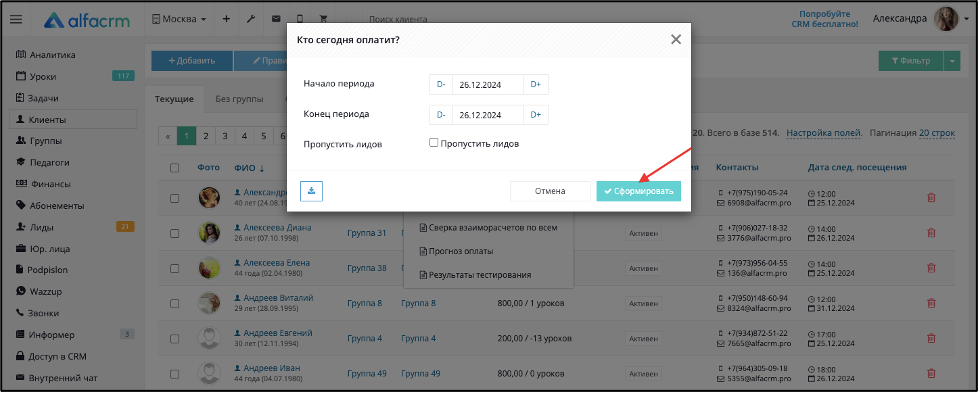Expand the Москва location dropdown

click(179, 19)
